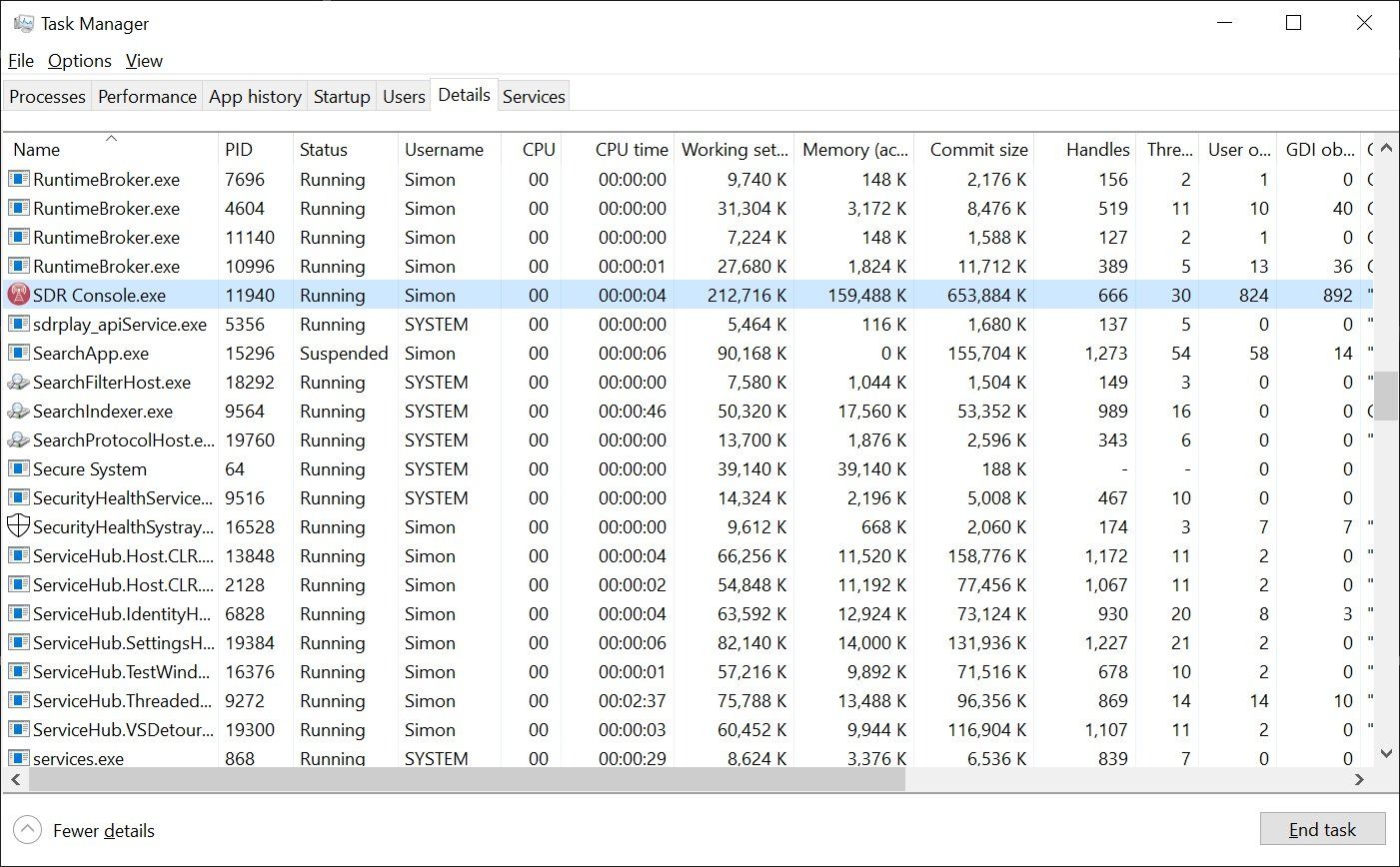Switch to the Services tab

(x=534, y=97)
